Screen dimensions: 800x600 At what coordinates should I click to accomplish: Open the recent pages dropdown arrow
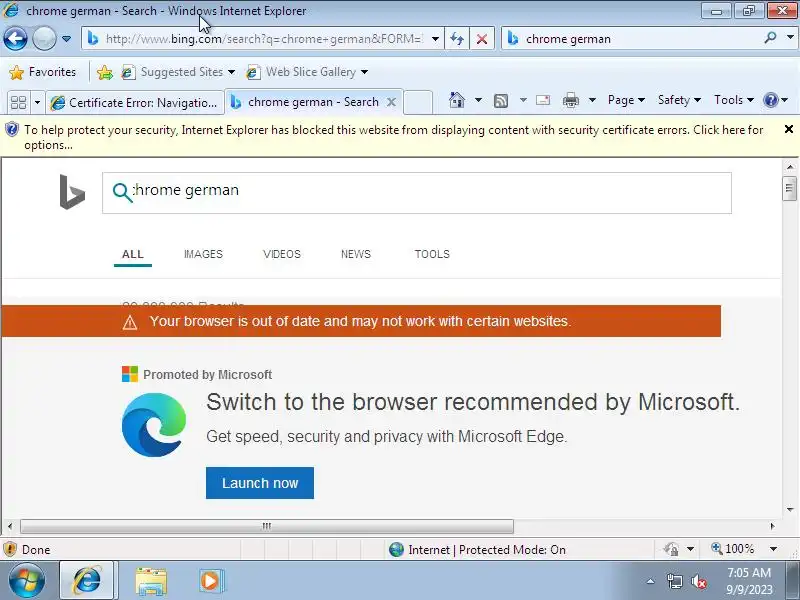pyautogui.click(x=66, y=38)
